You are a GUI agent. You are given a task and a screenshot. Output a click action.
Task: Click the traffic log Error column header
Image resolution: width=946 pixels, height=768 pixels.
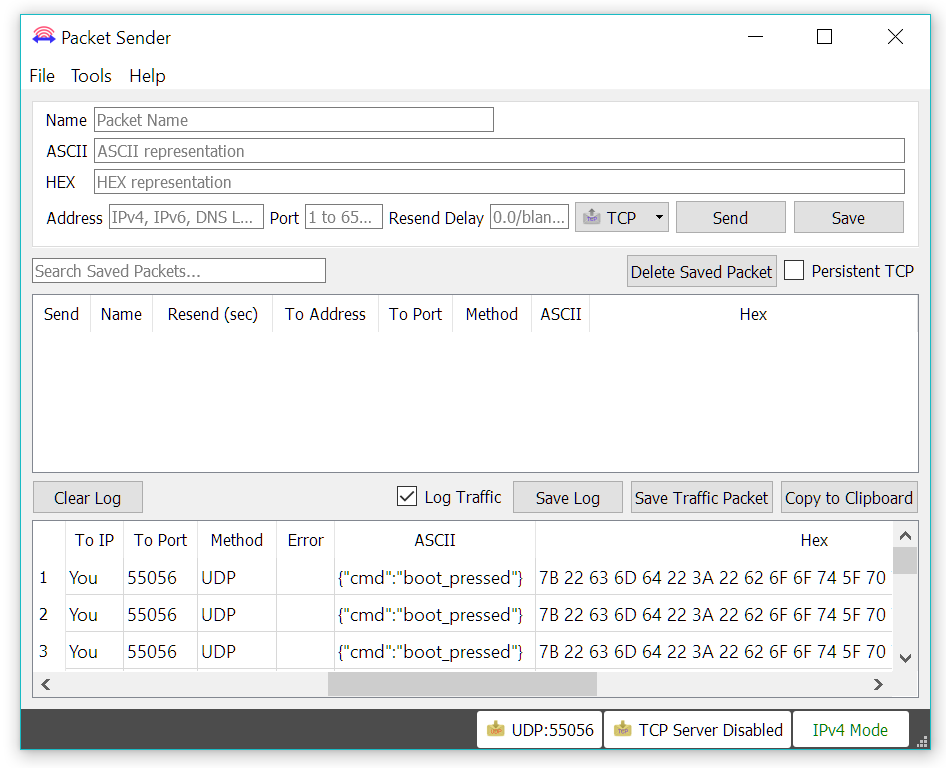pyautogui.click(x=305, y=540)
